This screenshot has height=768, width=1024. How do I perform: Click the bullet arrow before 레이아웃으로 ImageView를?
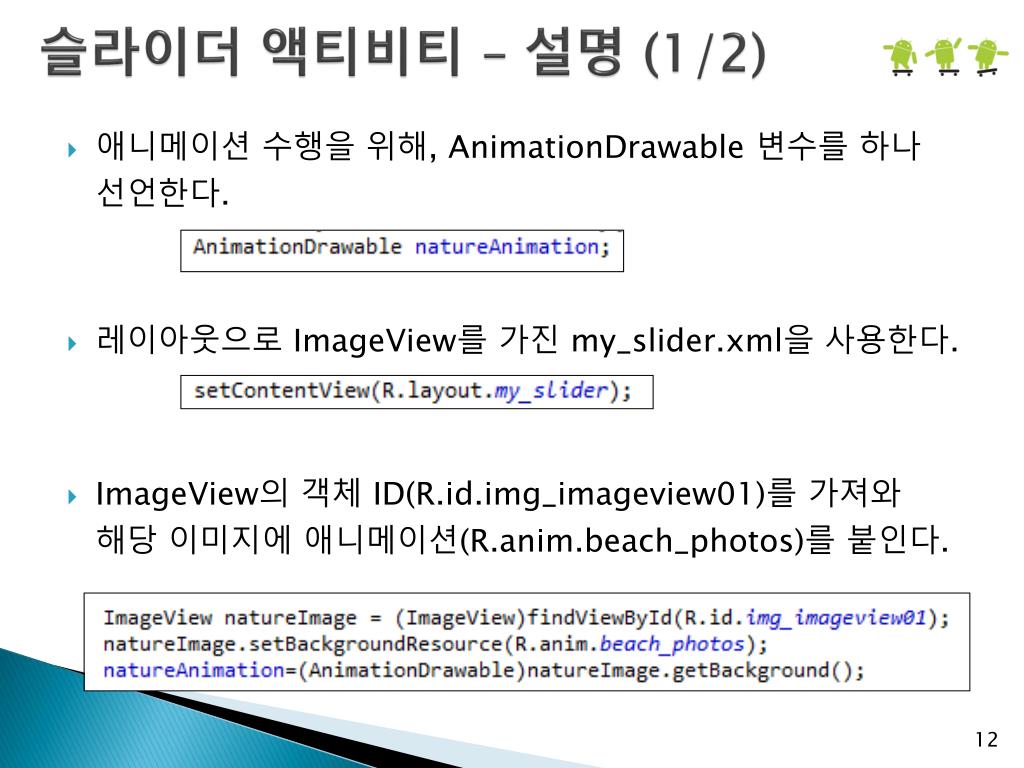click(x=72, y=343)
